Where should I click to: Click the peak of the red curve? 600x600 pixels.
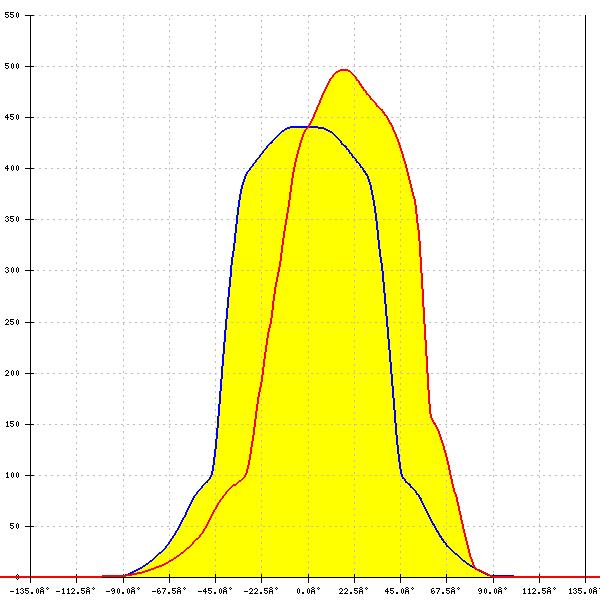click(x=344, y=70)
